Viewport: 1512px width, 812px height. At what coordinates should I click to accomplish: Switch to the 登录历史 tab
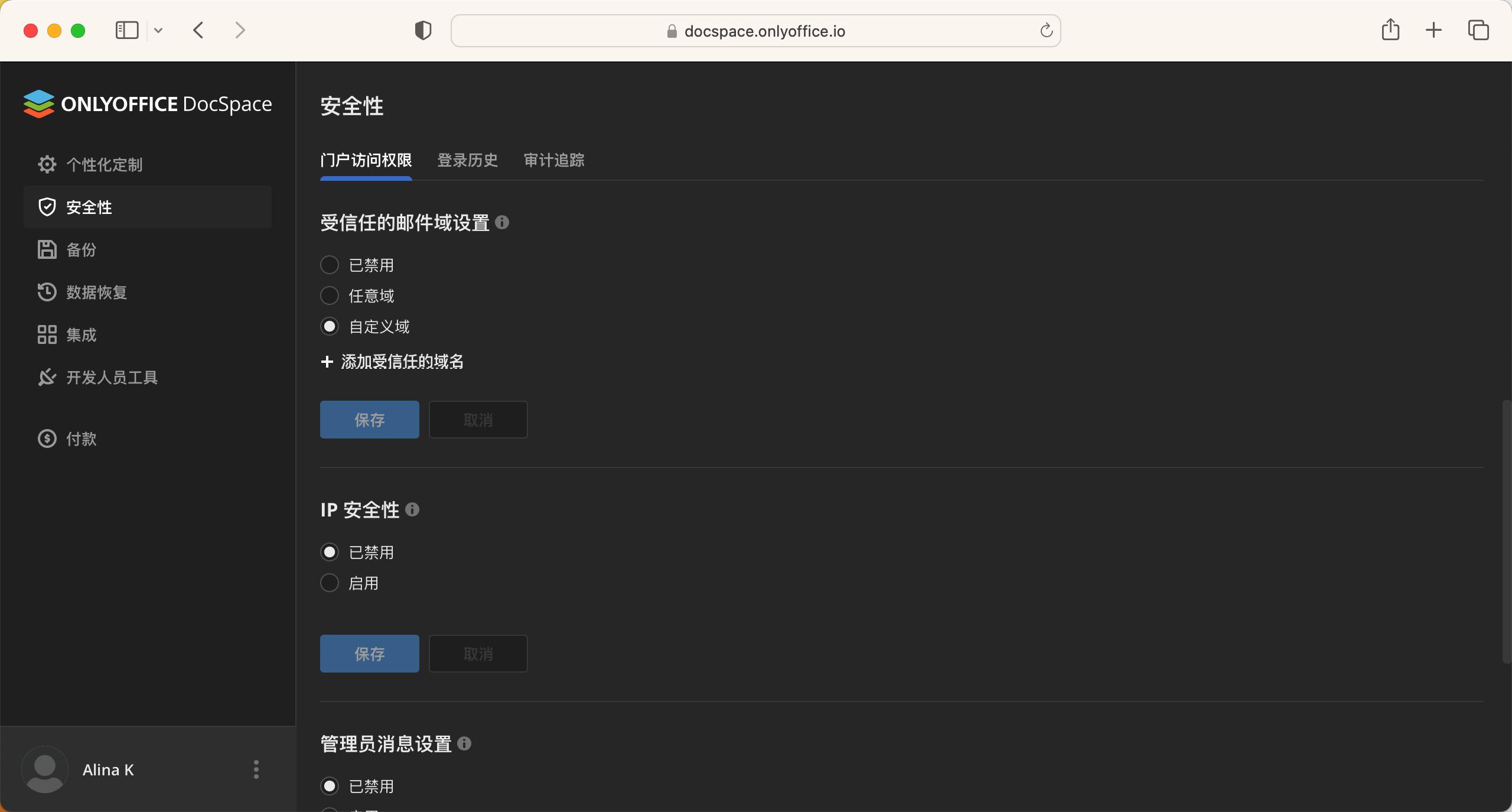[x=467, y=160]
